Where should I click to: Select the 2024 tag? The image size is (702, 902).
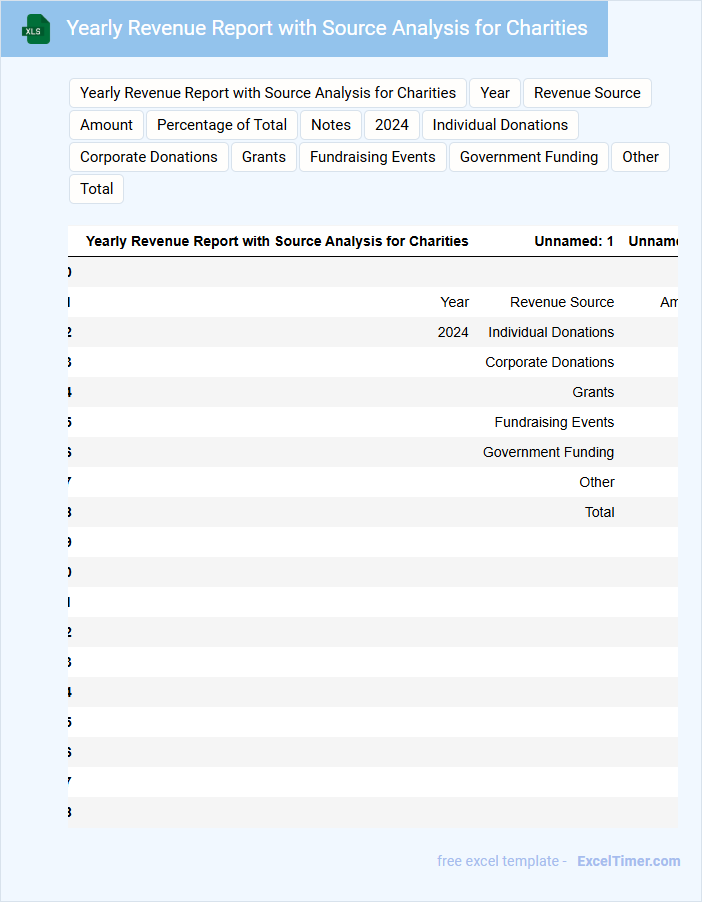[392, 125]
